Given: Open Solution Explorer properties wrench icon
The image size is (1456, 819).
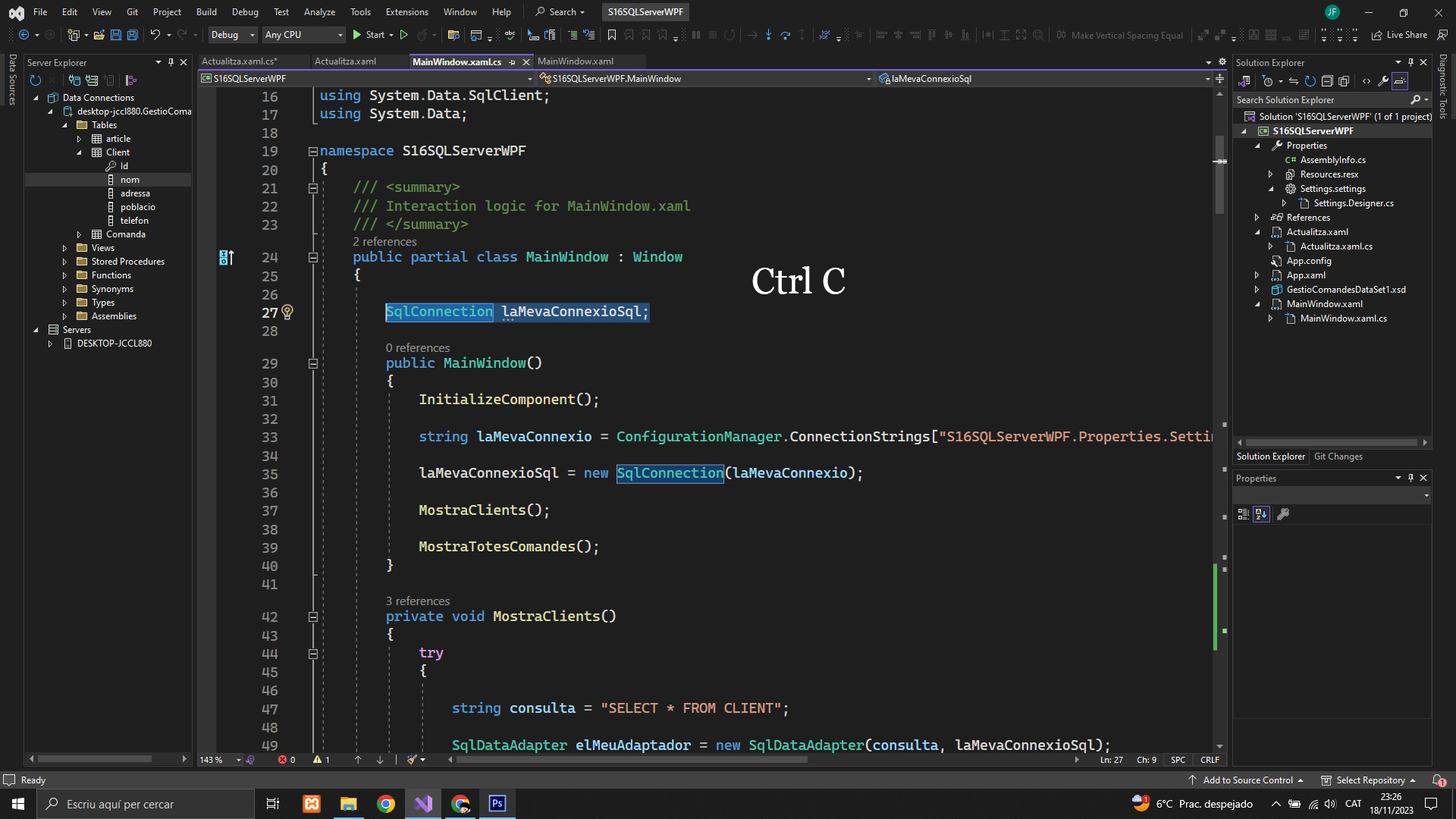Looking at the screenshot, I should pos(1382,81).
